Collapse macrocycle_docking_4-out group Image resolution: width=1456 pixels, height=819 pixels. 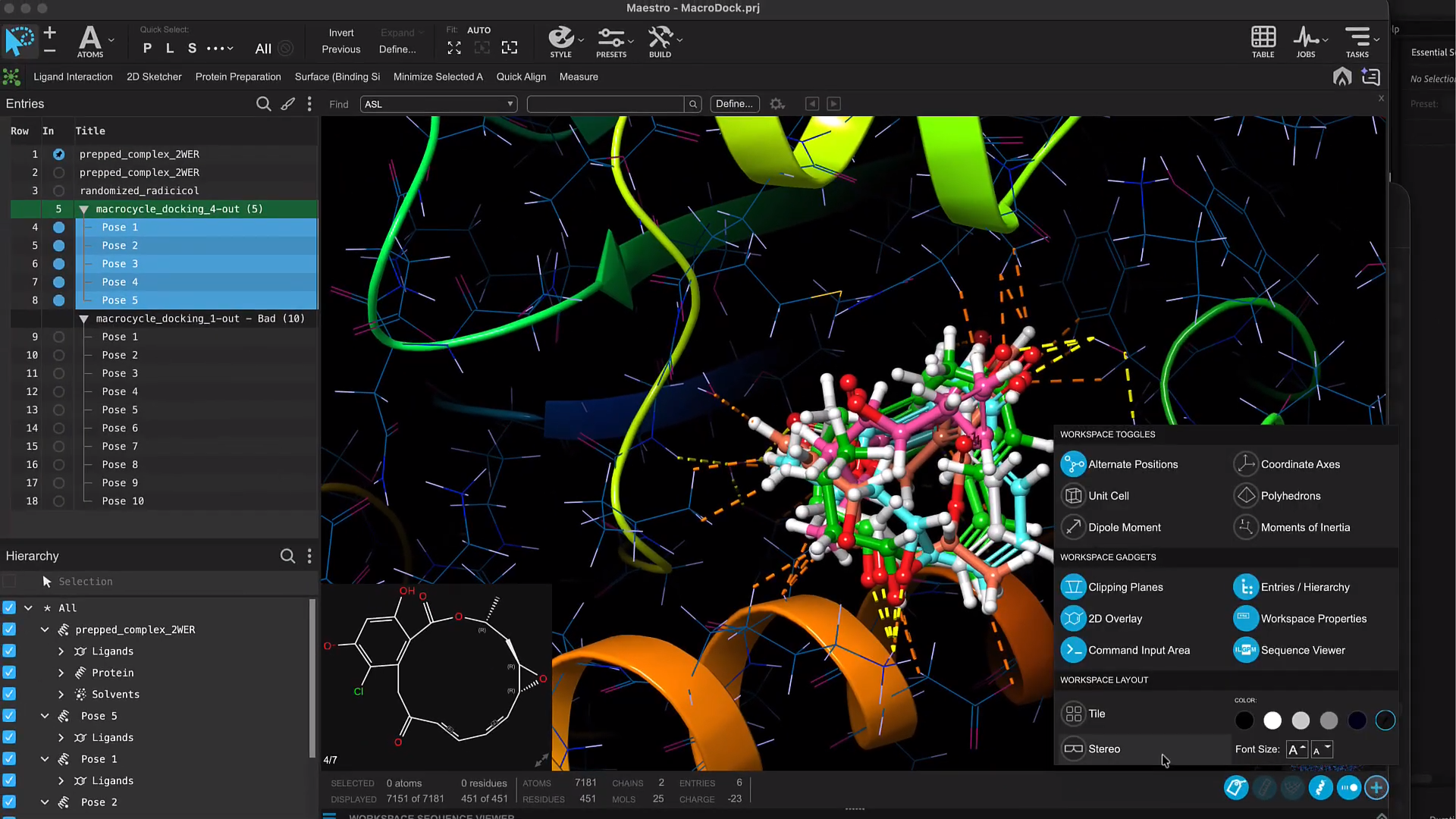[x=84, y=209]
